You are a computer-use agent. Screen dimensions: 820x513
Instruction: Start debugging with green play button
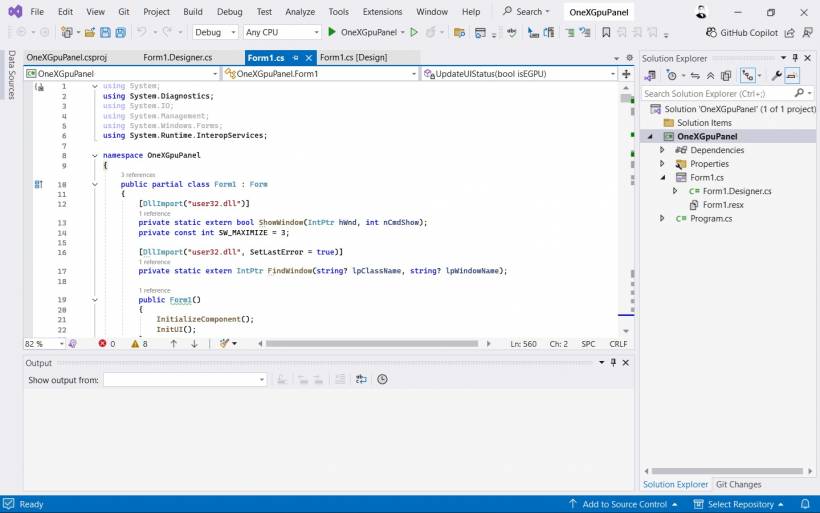332,32
